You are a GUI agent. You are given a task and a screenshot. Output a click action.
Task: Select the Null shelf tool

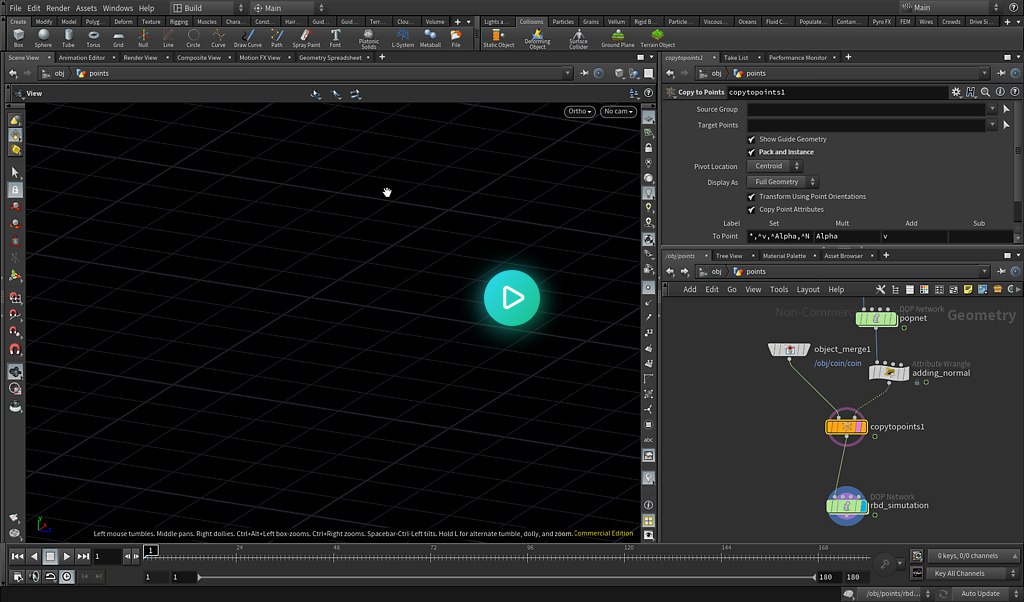[x=143, y=38]
